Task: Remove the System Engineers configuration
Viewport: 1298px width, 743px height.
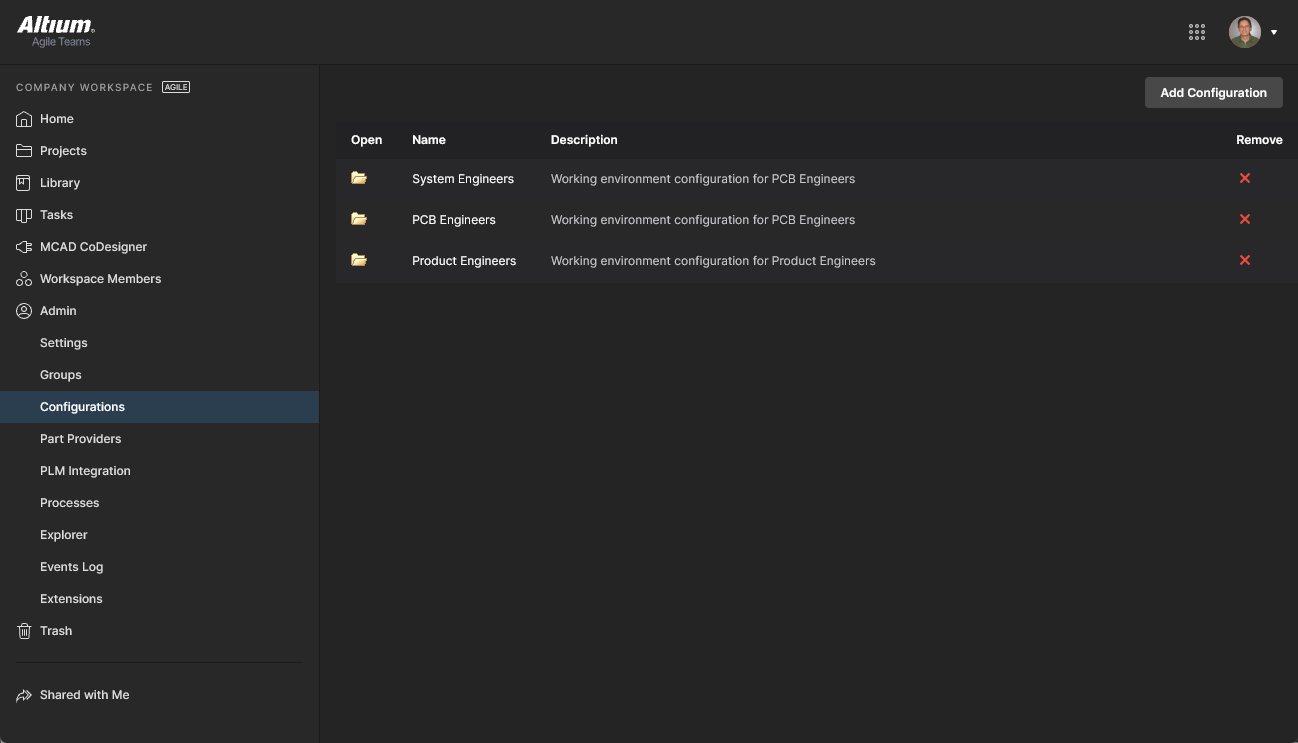Action: (1244, 178)
